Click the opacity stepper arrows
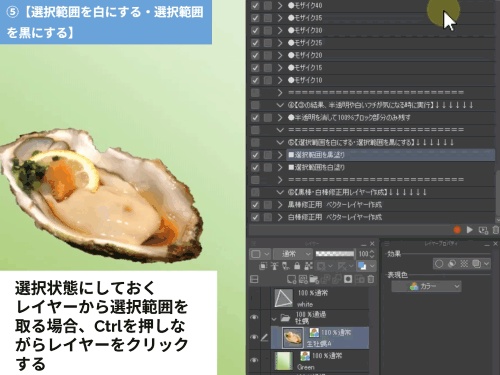The width and height of the screenshot is (500, 375). (372, 254)
